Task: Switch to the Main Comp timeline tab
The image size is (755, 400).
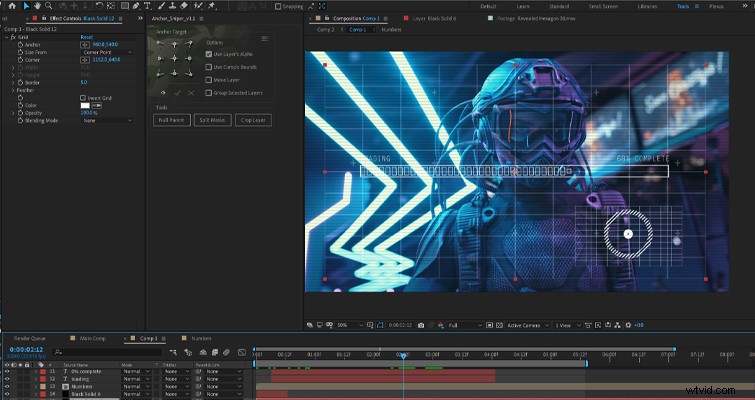Action: coord(92,338)
